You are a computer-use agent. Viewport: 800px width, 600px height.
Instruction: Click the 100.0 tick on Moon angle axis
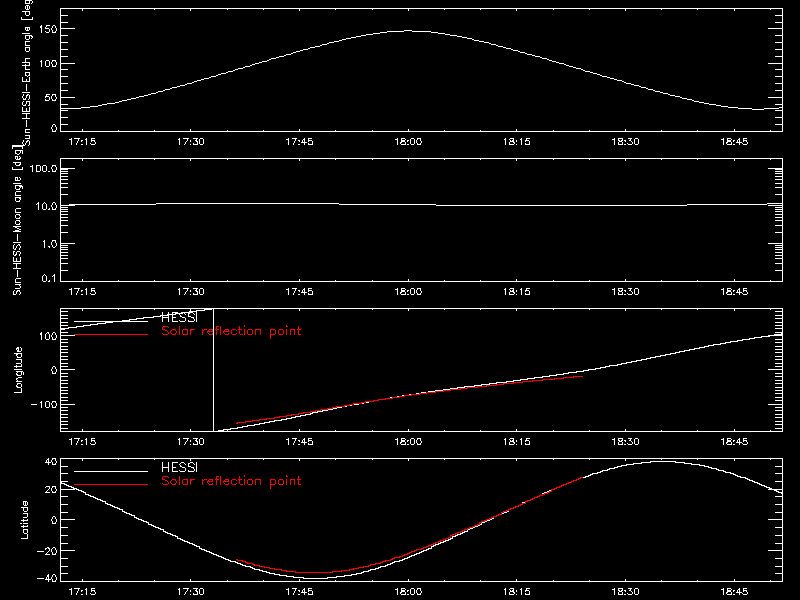[43, 169]
